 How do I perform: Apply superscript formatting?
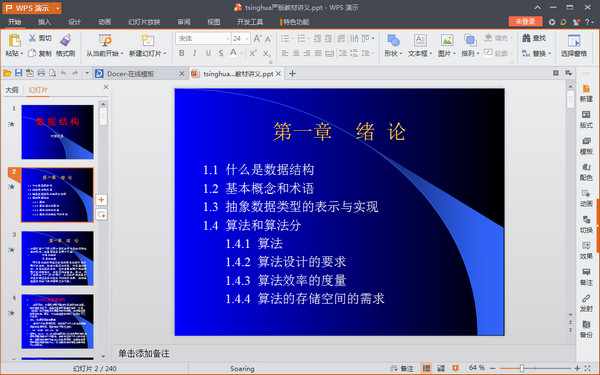pyautogui.click(x=253, y=53)
